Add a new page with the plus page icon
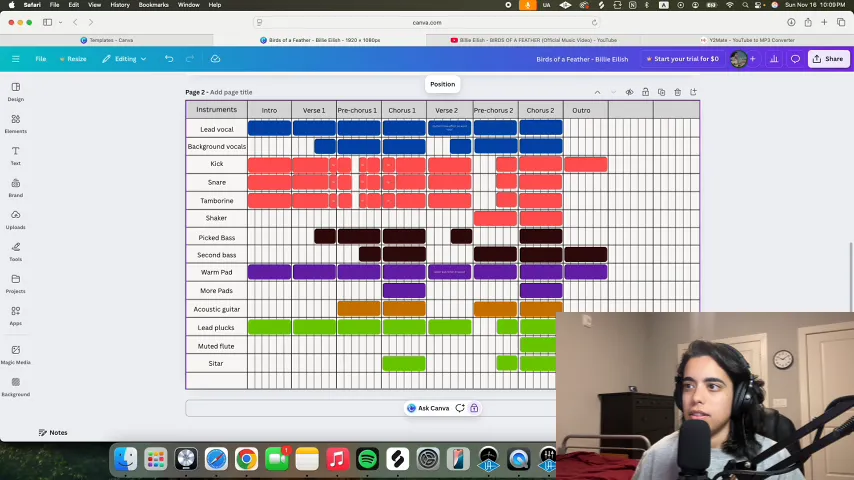 (x=693, y=92)
